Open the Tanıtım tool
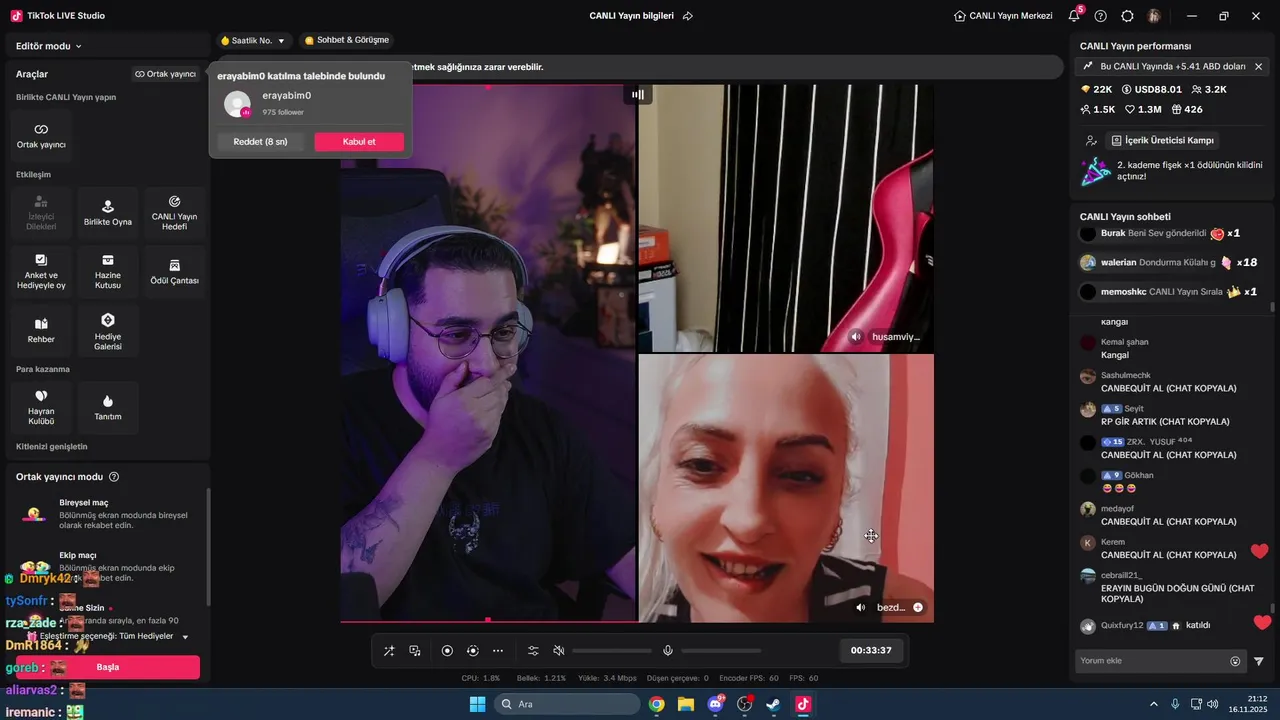This screenshot has width=1280, height=720. [108, 407]
